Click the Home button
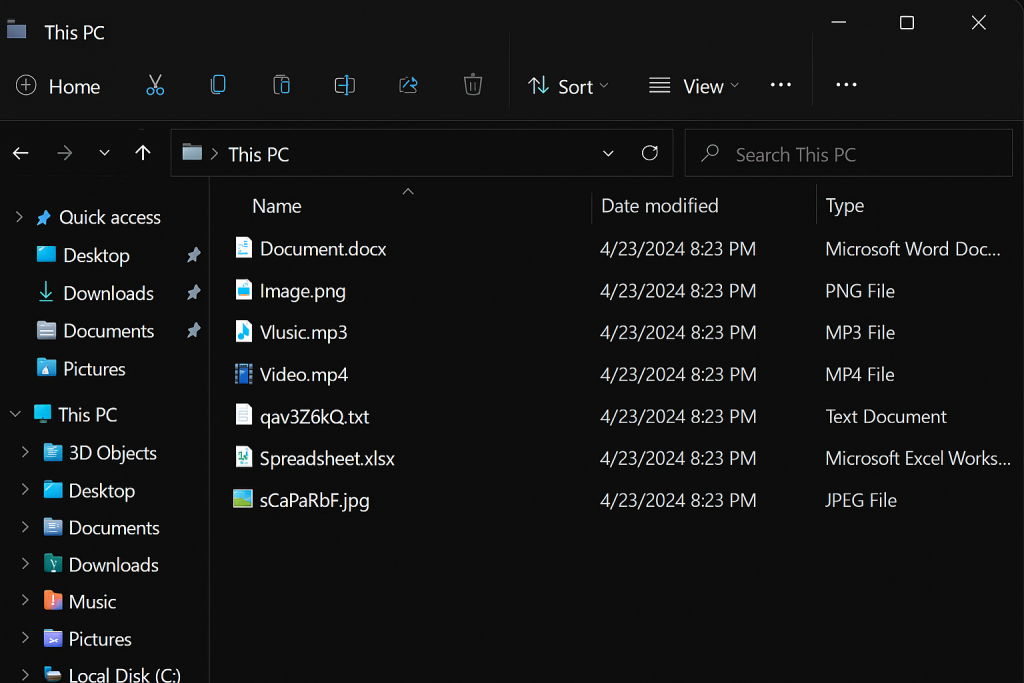 point(59,86)
